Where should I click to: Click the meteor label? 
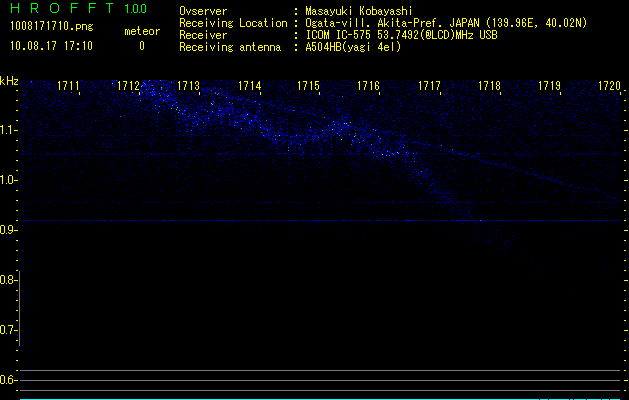click(142, 31)
